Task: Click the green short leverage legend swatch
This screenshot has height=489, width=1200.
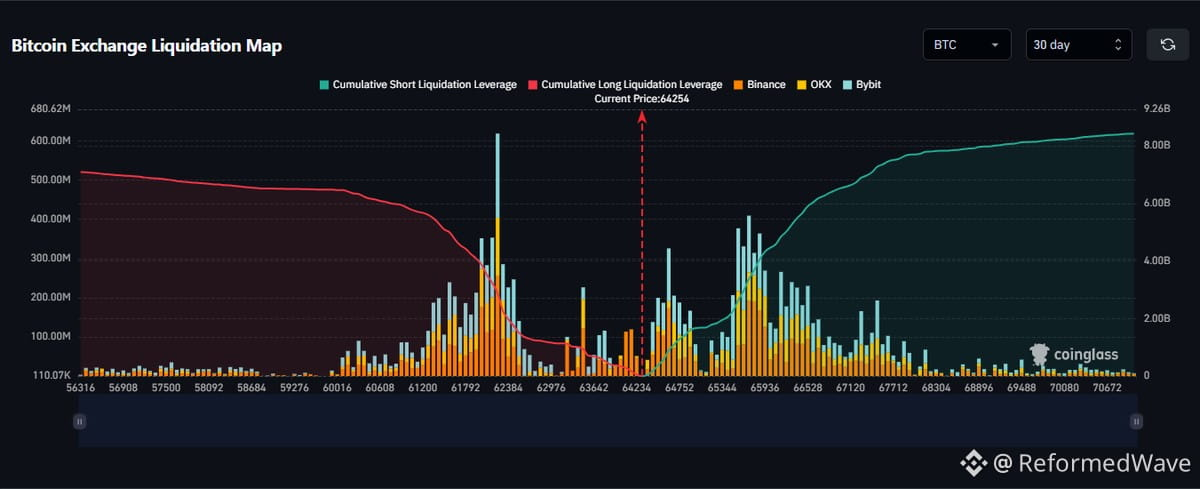Action: pyautogui.click(x=324, y=85)
